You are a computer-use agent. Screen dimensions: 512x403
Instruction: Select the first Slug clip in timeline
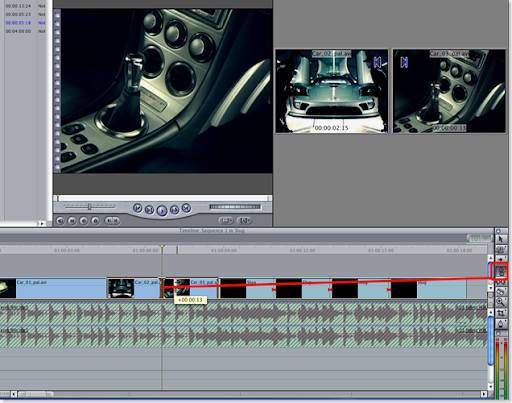247,288
